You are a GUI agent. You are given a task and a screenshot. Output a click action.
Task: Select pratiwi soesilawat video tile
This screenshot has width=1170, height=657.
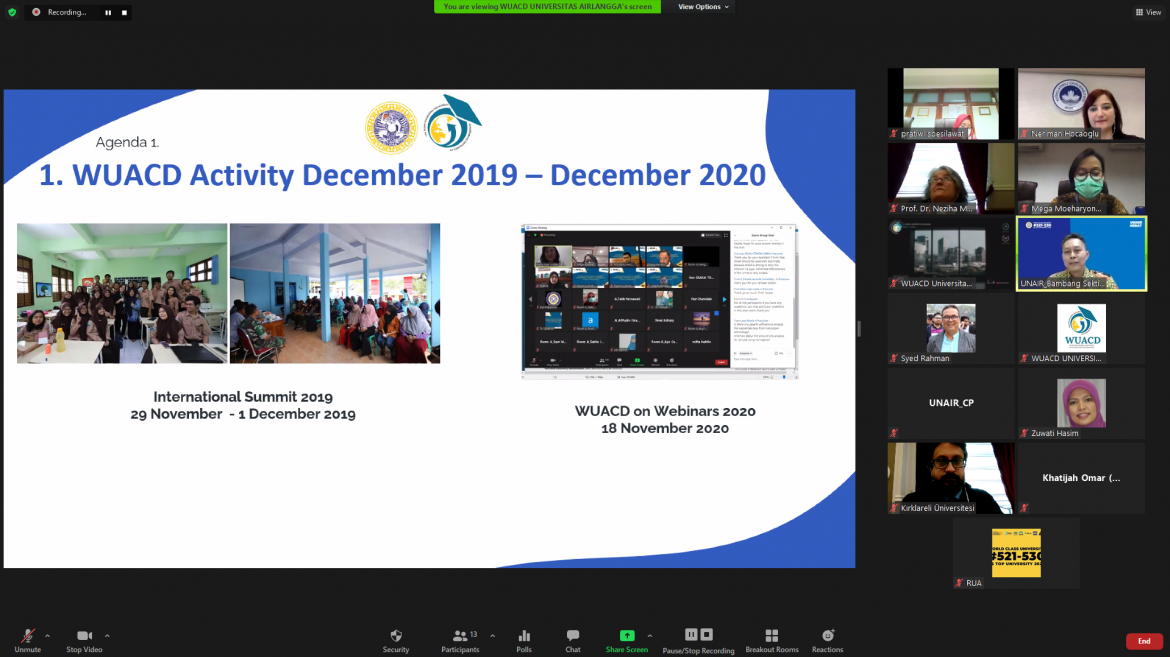(x=951, y=104)
